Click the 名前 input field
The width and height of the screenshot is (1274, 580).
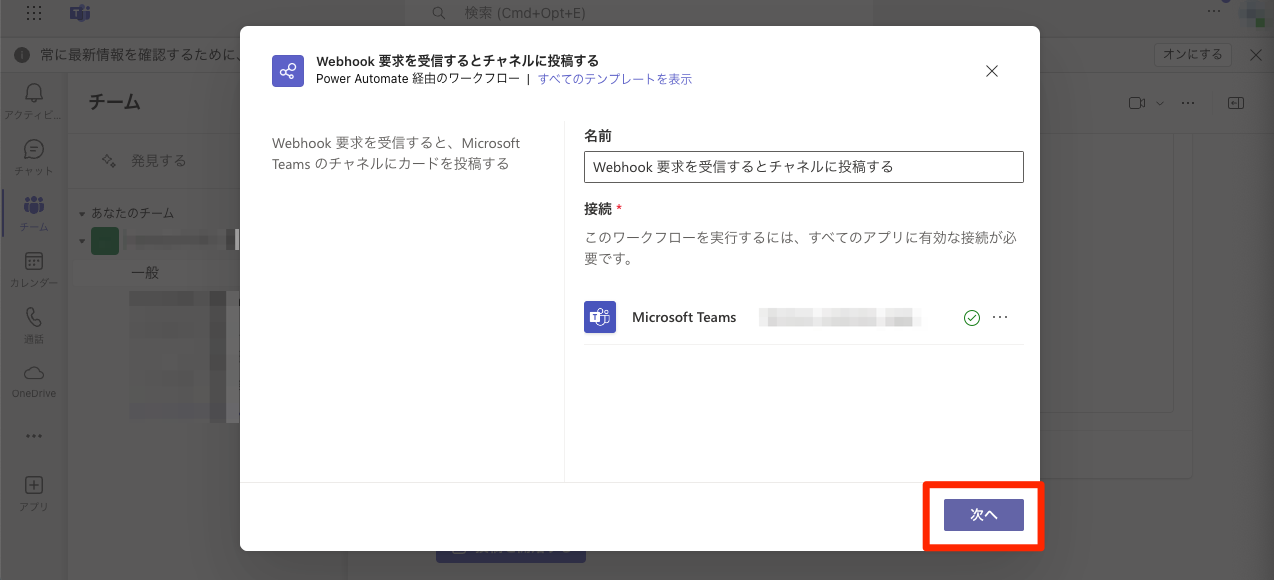coord(803,167)
